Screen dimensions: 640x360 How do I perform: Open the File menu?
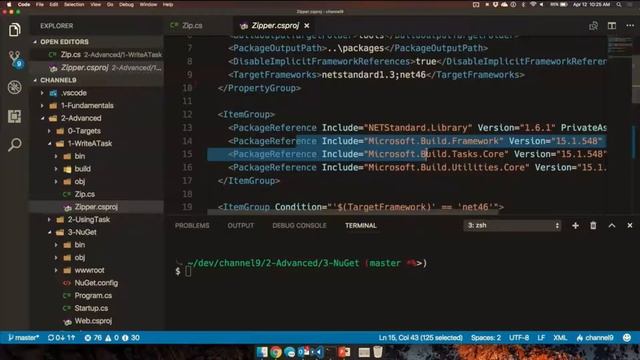pos(40,4)
